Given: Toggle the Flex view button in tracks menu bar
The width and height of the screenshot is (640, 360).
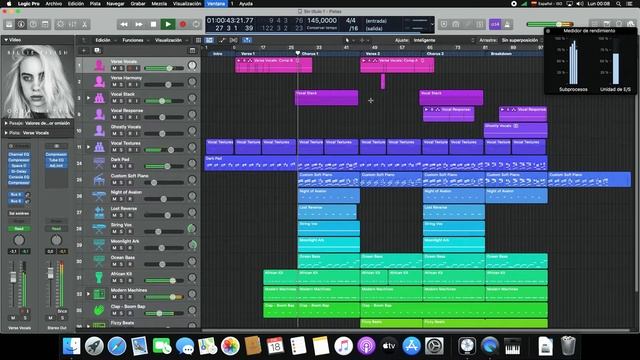Looking at the screenshot, I should (233, 40).
